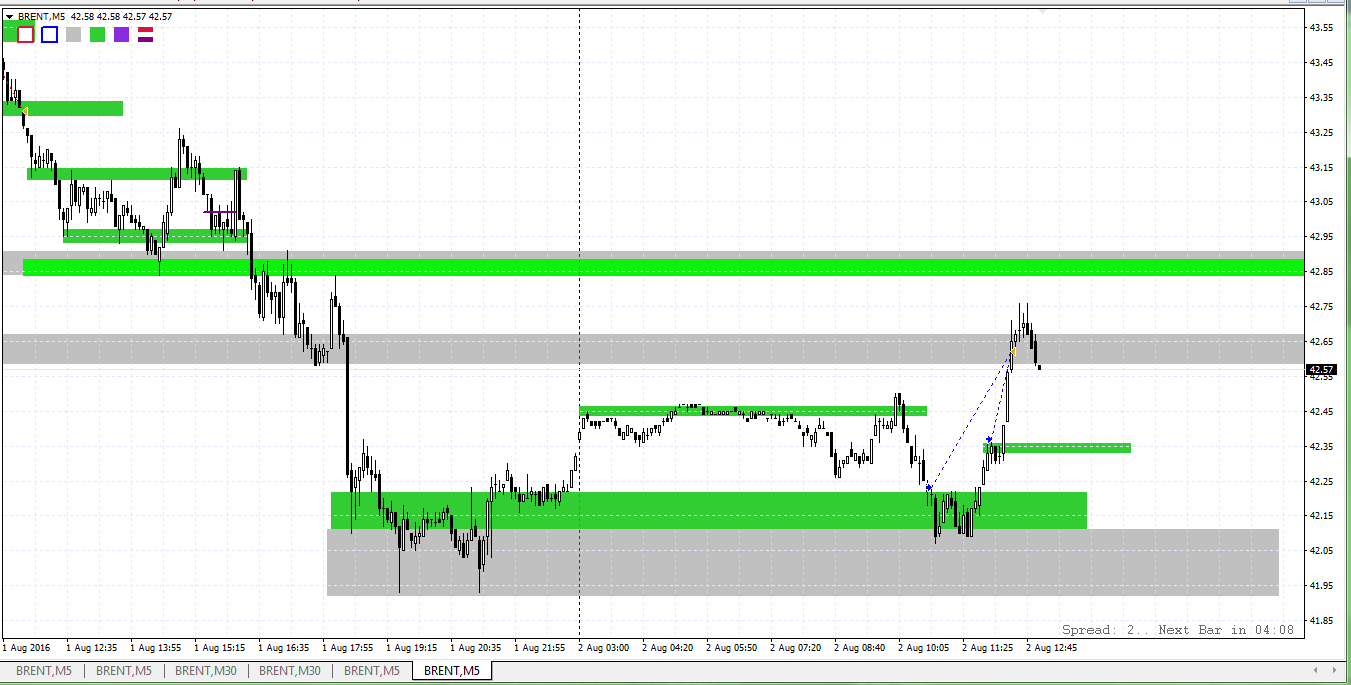The width and height of the screenshot is (1351, 685).
Task: Click the 1 Aug 19:15 time label
Action: [411, 648]
